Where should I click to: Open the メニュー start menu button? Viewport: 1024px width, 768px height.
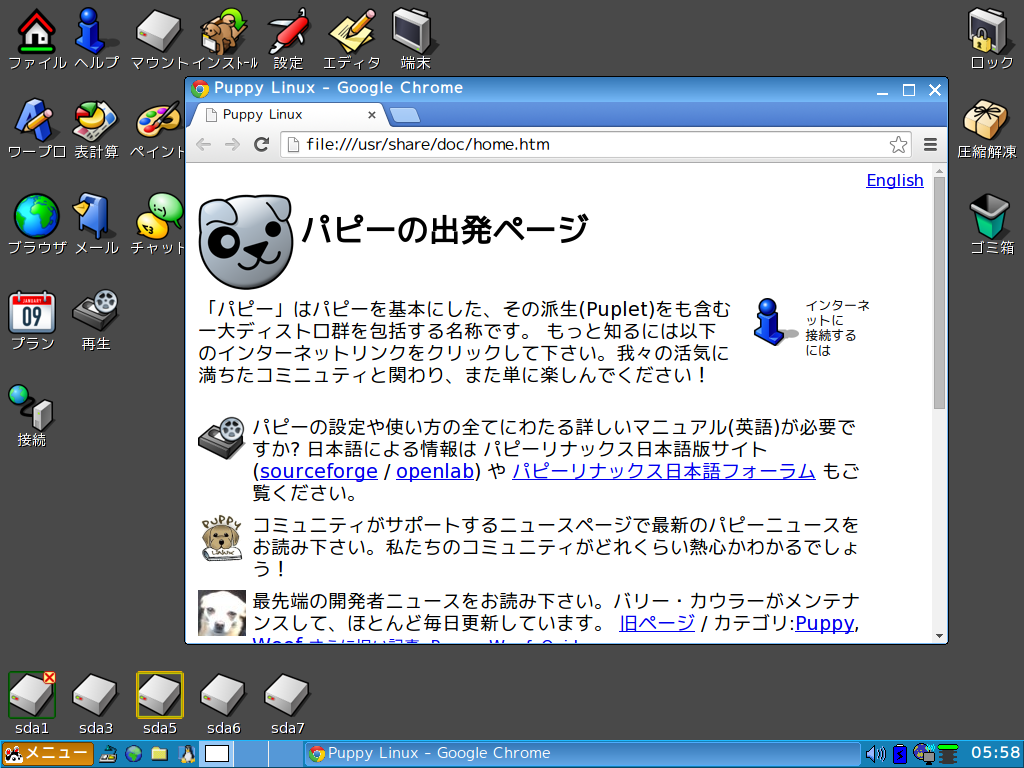tap(47, 754)
